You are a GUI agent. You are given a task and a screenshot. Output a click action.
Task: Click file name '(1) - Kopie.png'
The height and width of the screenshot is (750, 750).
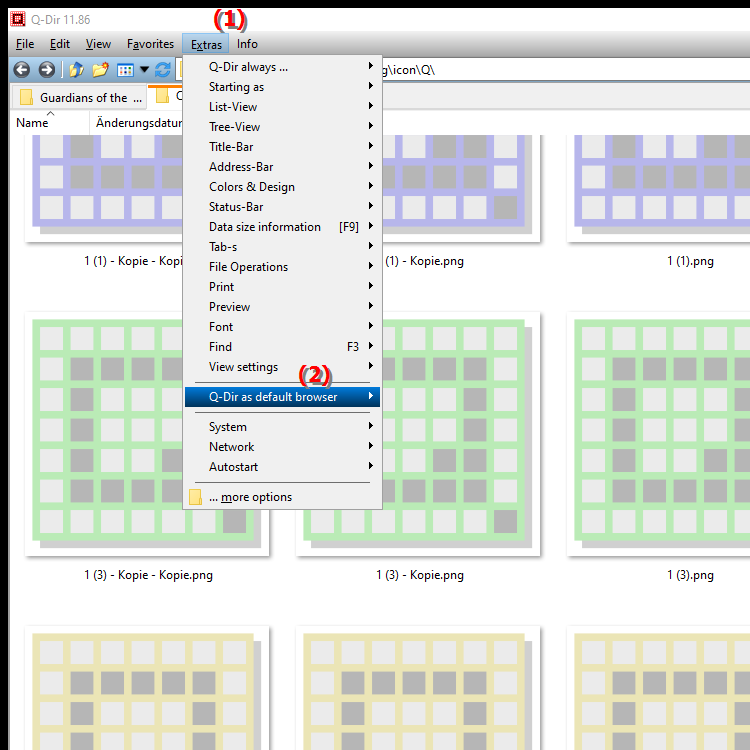click(x=424, y=261)
